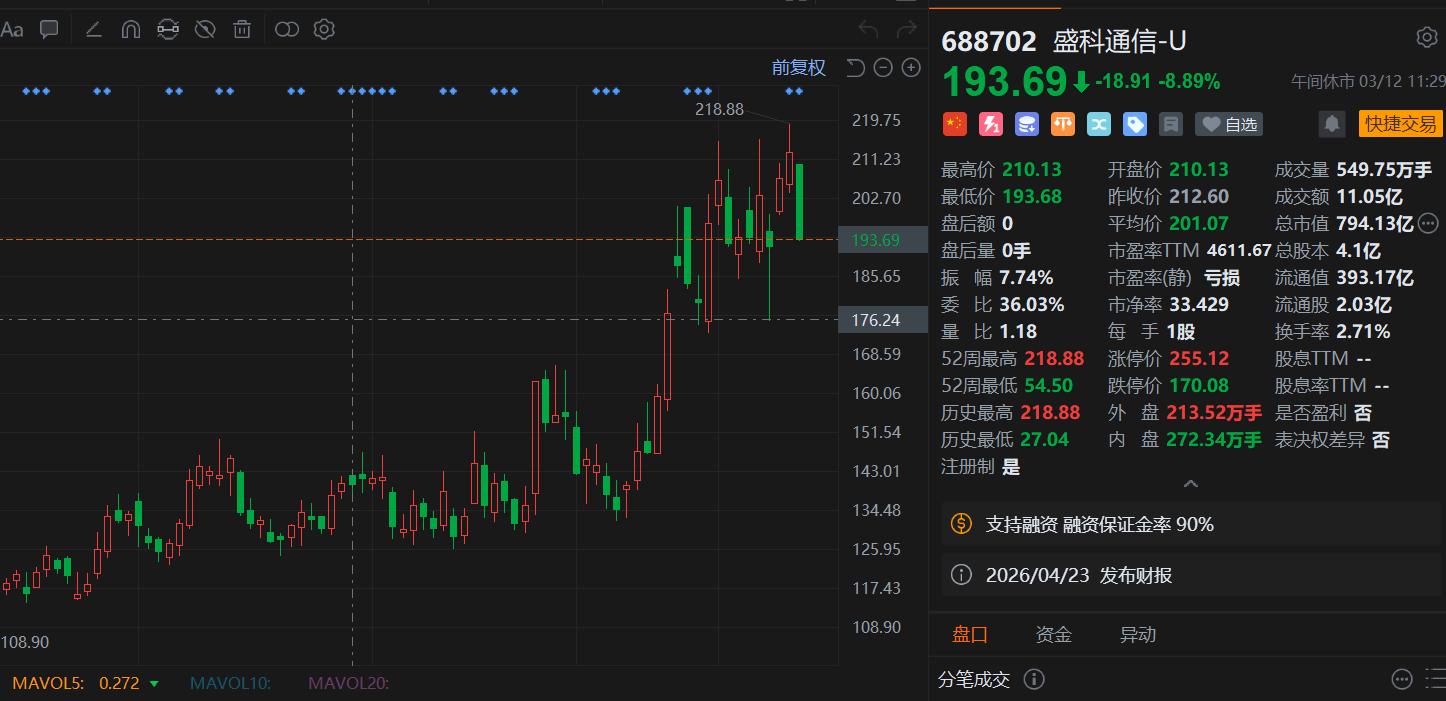Click the orange 快捷交易 button
1446x701 pixels.
1400,124
